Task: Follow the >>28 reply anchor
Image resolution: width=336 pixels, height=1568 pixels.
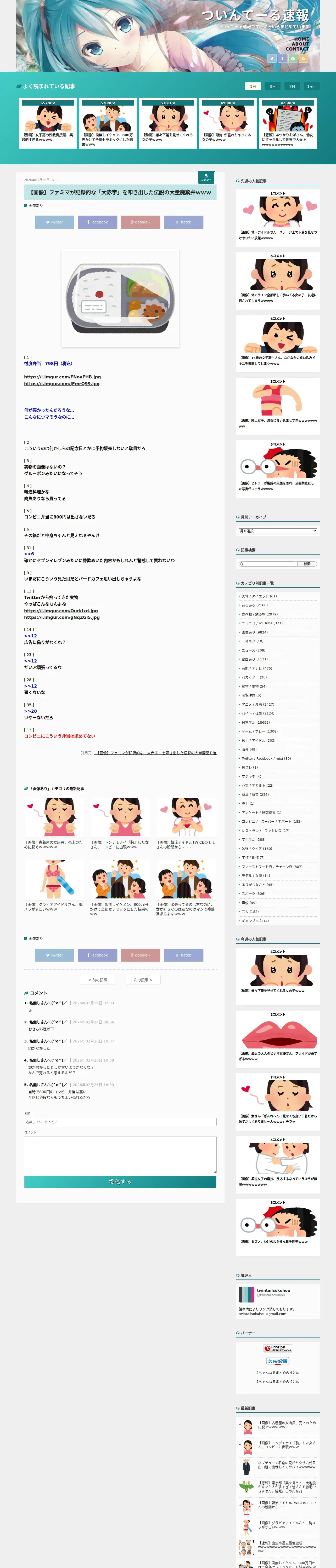Action: click(31, 711)
